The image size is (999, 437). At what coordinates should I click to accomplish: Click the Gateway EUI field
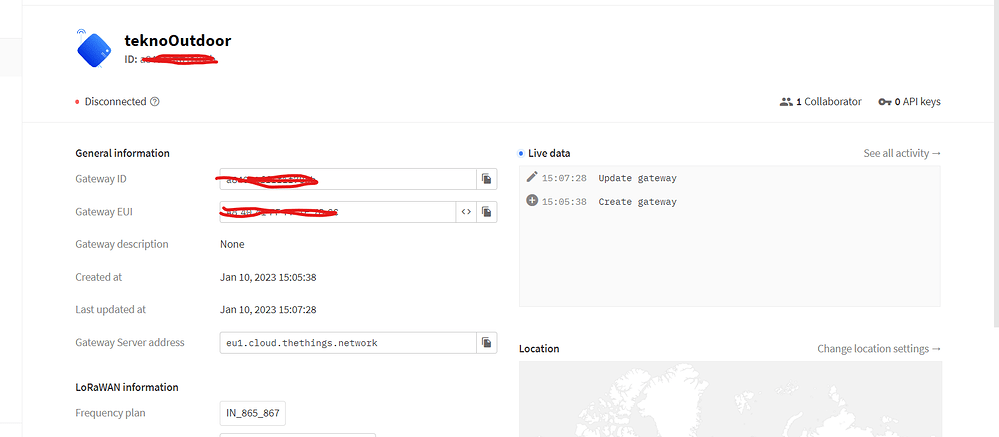click(x=338, y=211)
